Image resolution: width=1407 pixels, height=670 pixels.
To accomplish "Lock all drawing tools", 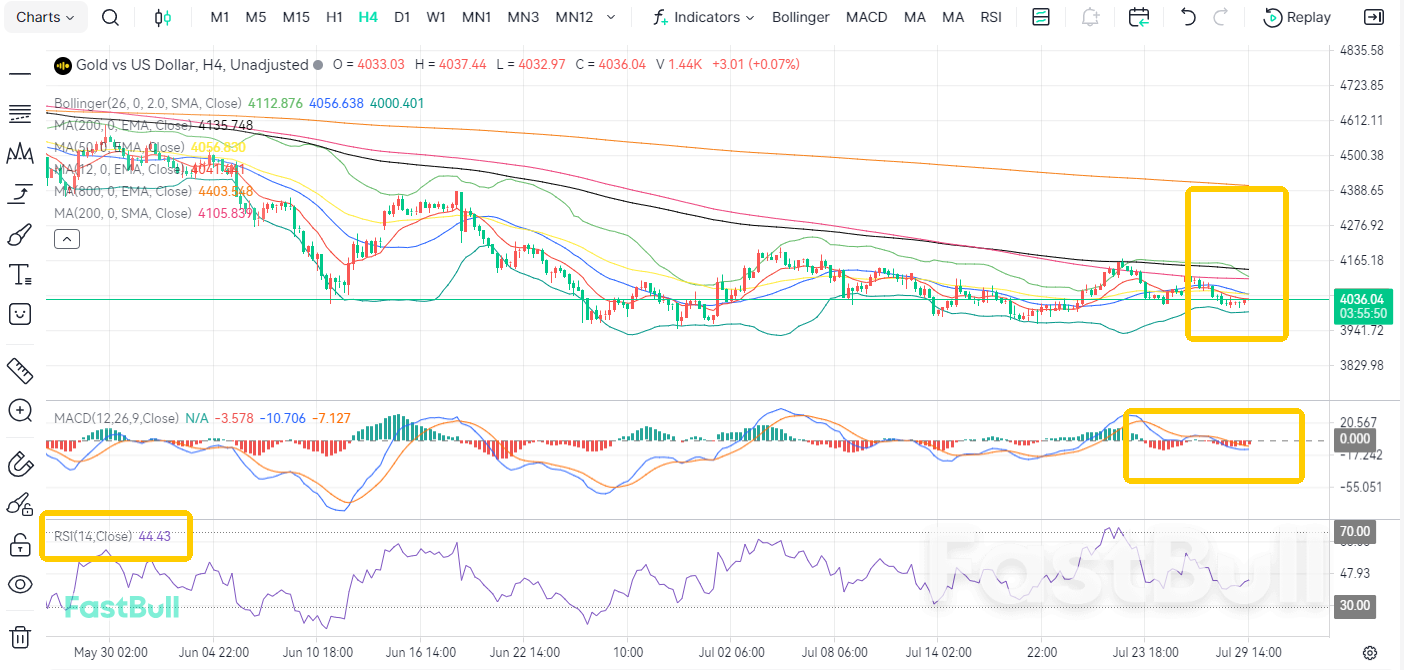I will tap(19, 544).
